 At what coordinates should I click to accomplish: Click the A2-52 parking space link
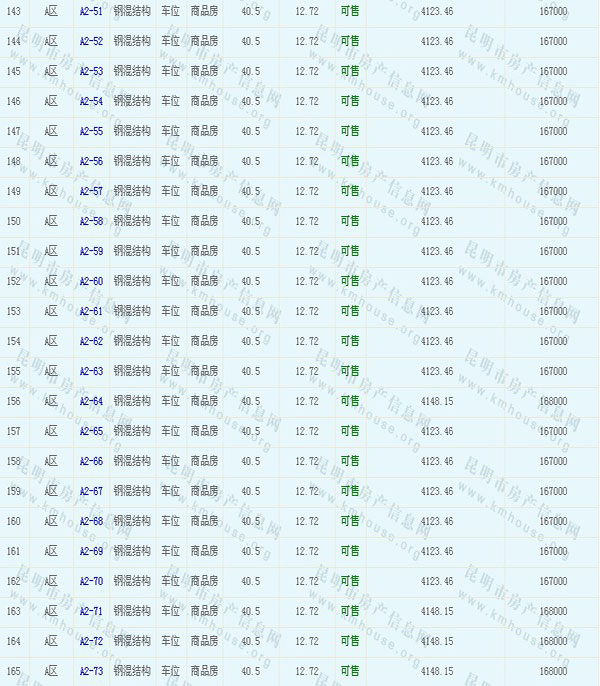tap(91, 41)
